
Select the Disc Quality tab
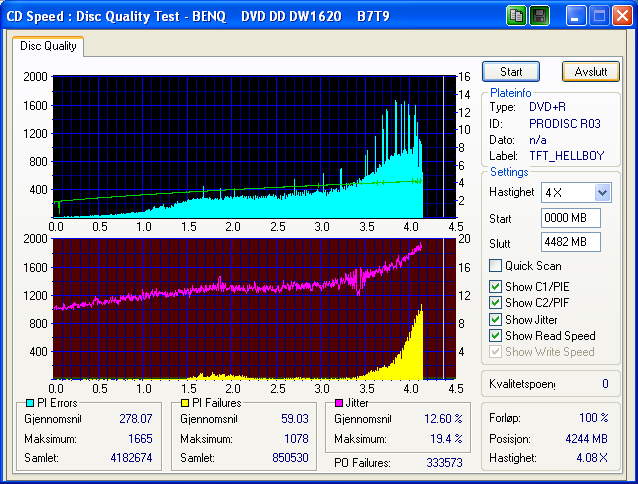pyautogui.click(x=48, y=46)
